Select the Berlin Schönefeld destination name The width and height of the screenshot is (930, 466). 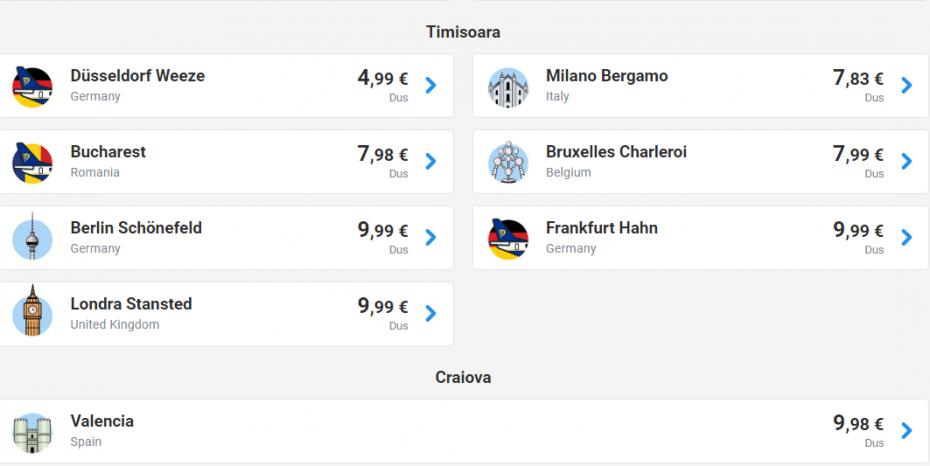[136, 228]
